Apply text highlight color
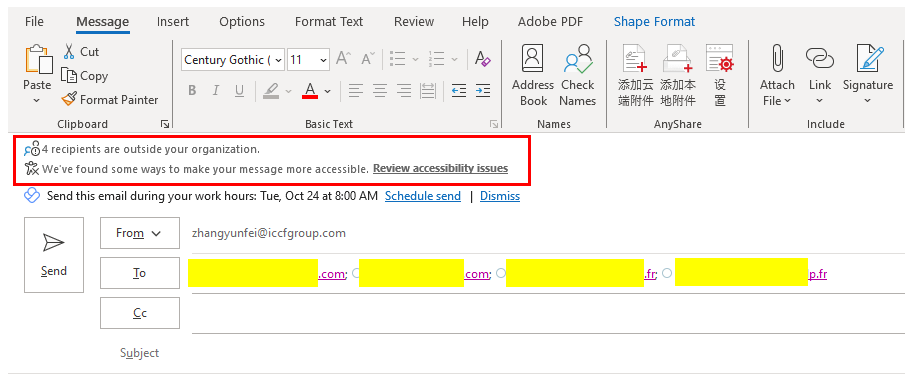915x384 pixels. tap(271, 90)
